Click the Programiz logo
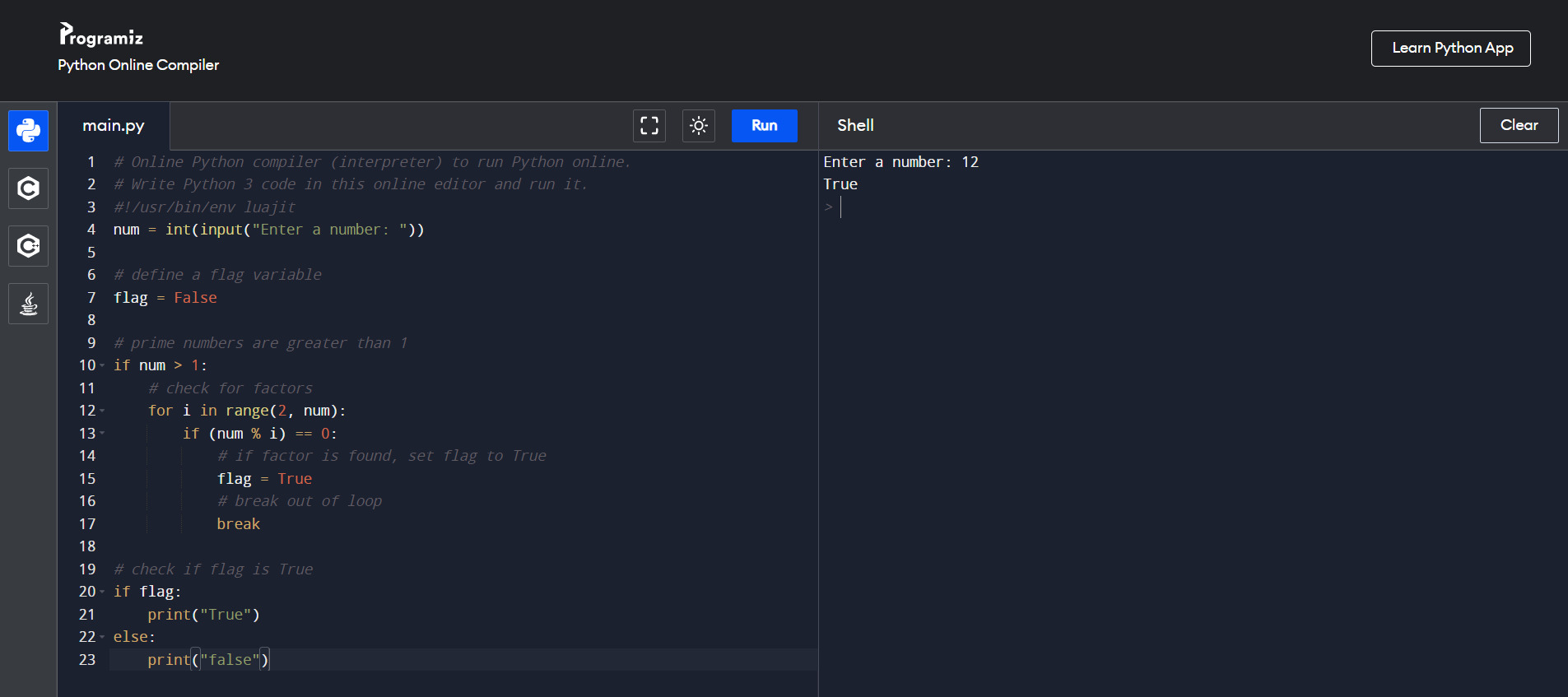Viewport: 1568px width, 697px height. [101, 35]
